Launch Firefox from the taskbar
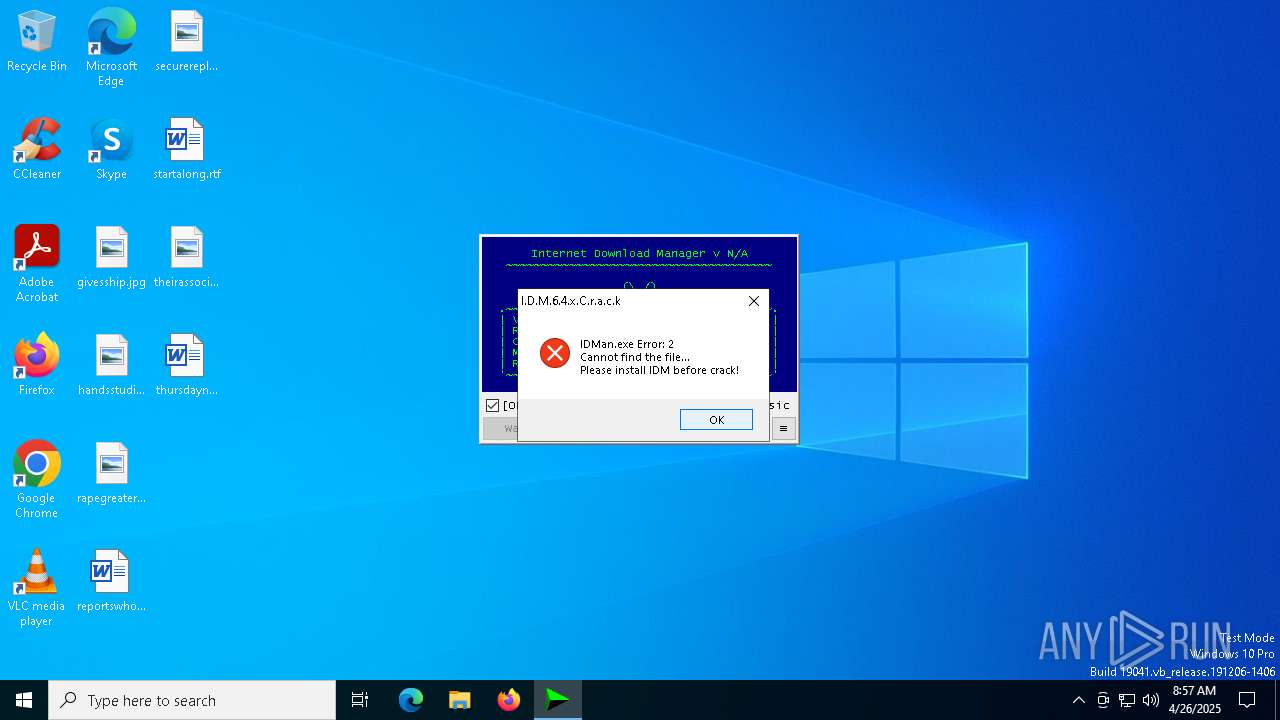Screen dimensions: 1280x720 pyautogui.click(x=509, y=700)
